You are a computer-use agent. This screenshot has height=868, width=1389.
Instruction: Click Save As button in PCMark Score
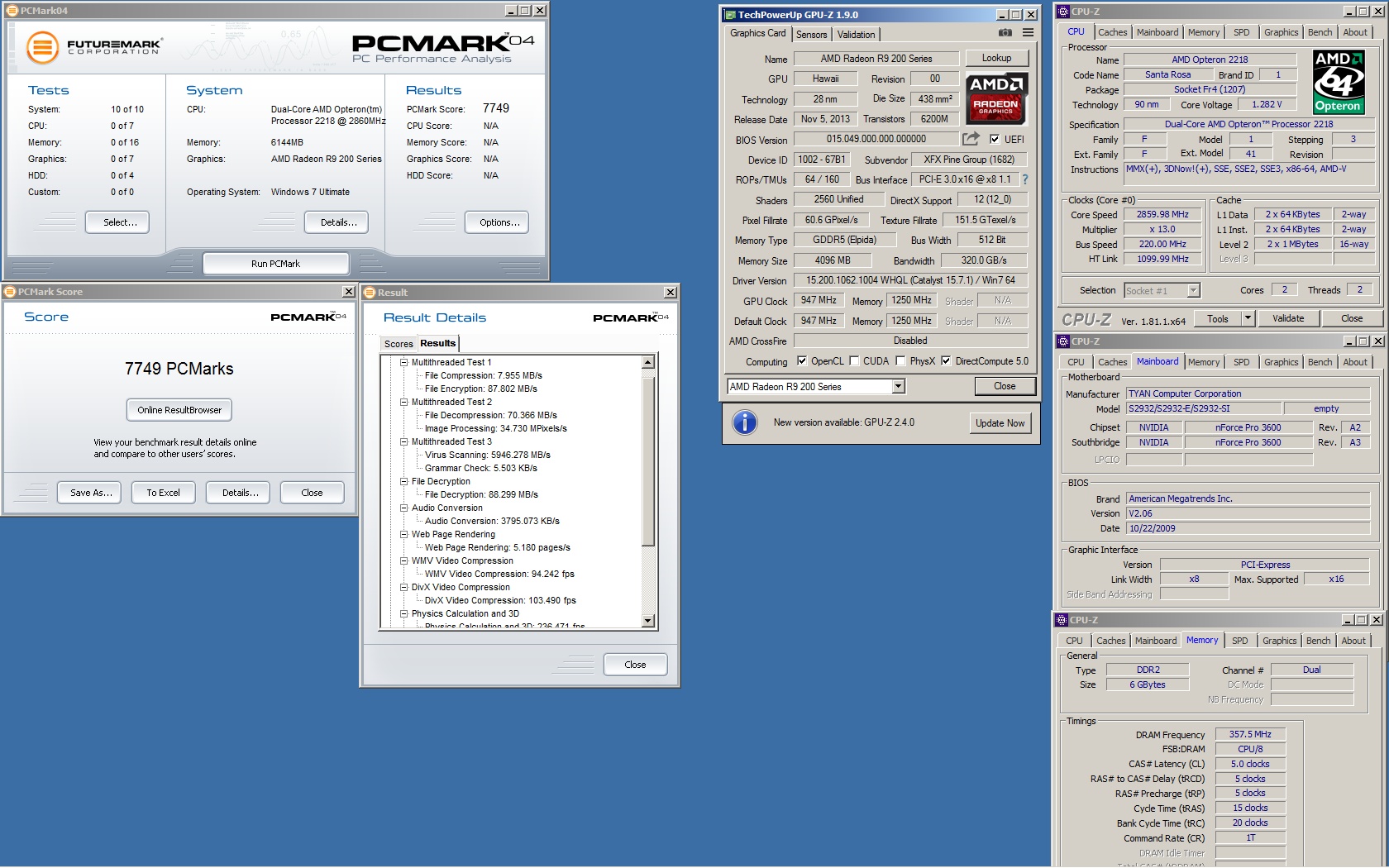90,493
